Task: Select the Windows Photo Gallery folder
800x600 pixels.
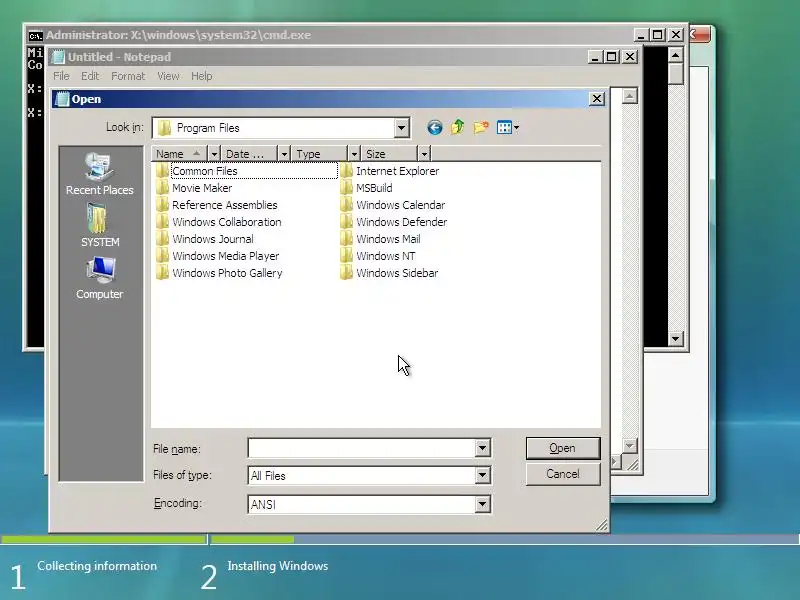Action: click(x=219, y=273)
